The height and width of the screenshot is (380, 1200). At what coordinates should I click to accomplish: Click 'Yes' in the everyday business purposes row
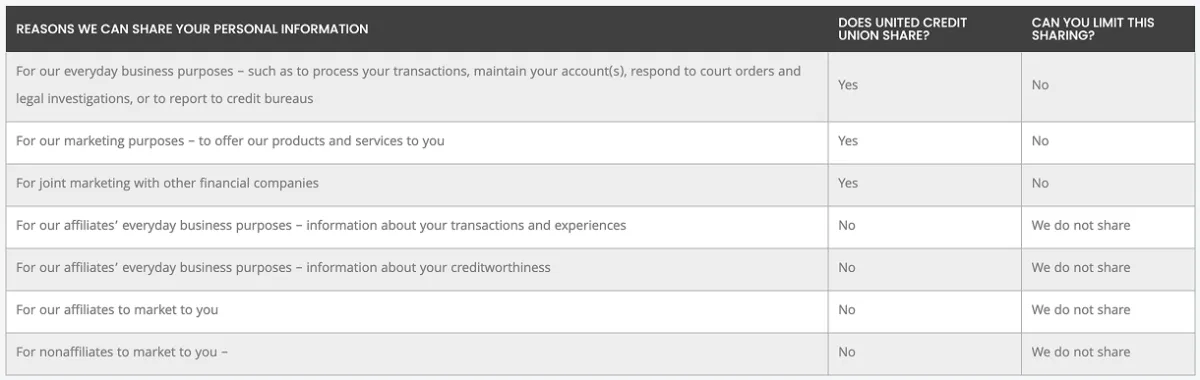click(x=848, y=85)
